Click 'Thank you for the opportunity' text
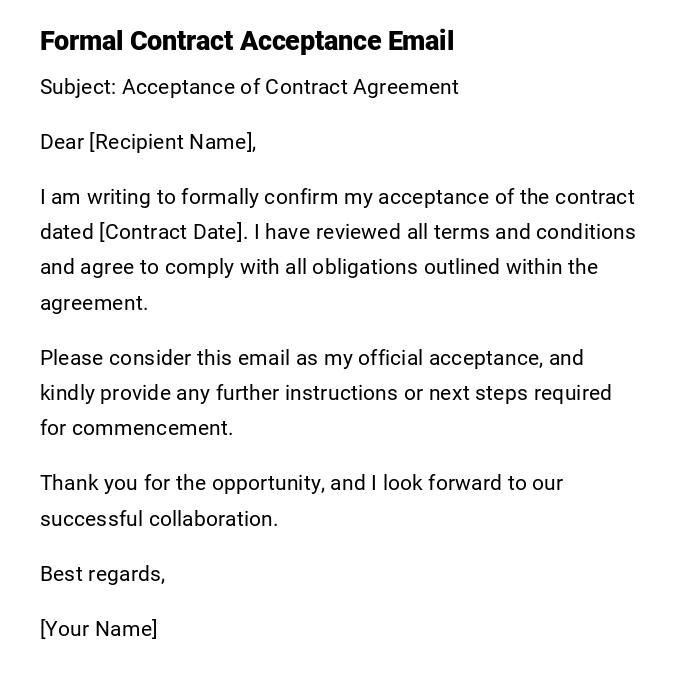 point(181,483)
